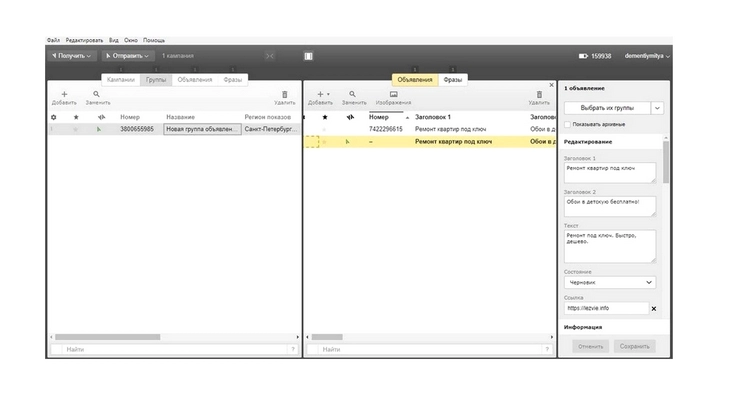Open the Файл menu

(53, 40)
